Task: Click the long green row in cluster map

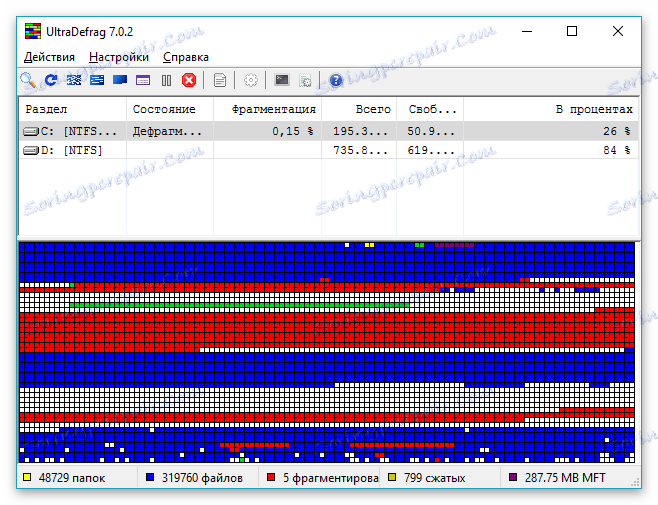Action: click(239, 305)
